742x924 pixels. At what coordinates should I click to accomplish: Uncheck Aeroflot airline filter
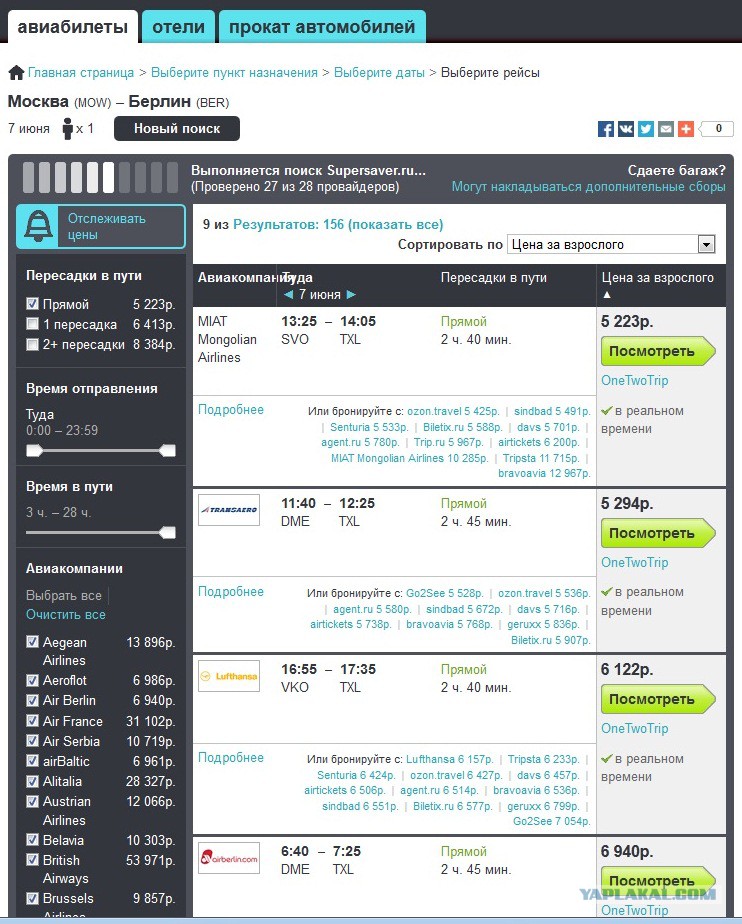(x=33, y=680)
